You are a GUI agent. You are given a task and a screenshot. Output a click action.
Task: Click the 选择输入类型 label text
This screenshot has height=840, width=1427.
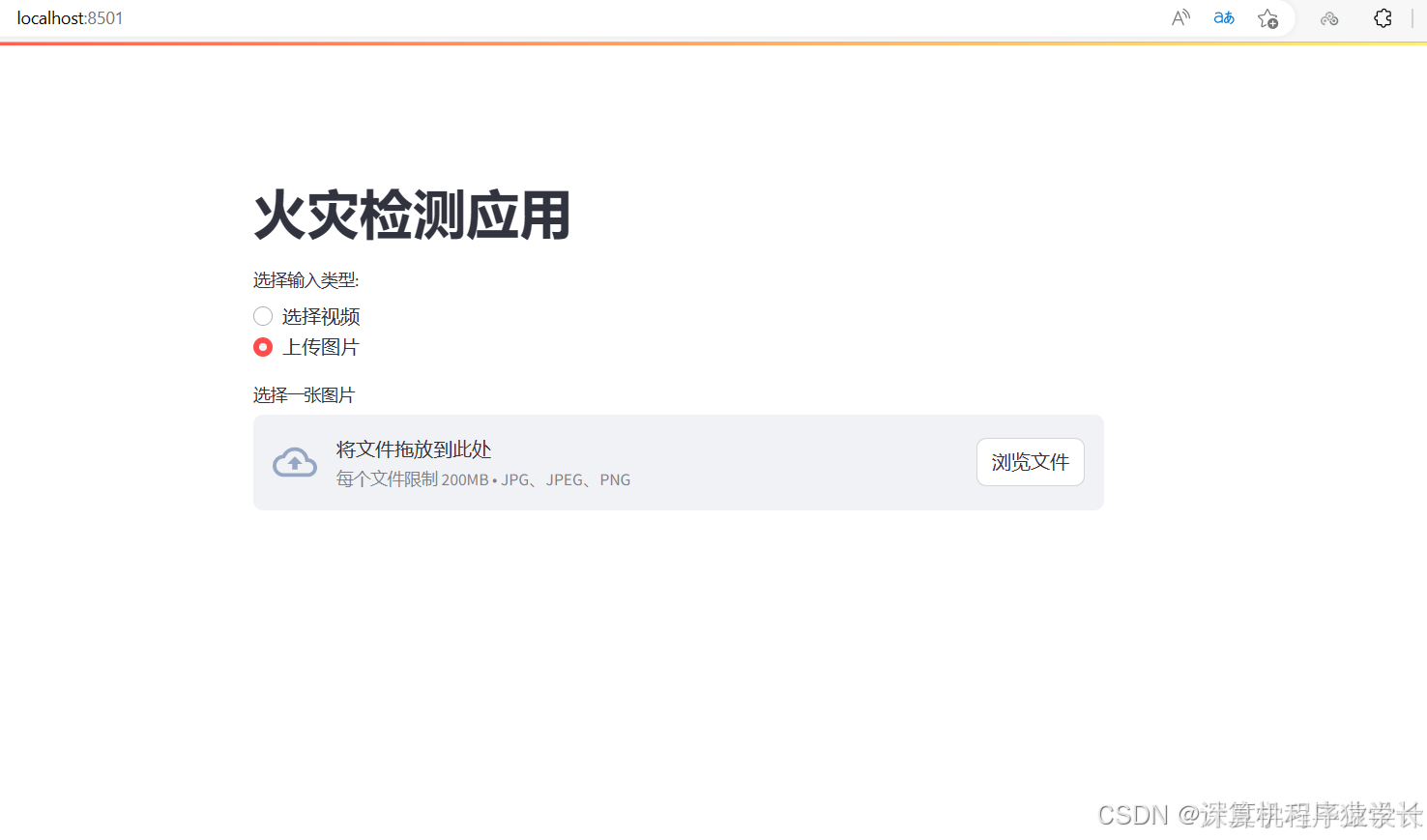(305, 279)
